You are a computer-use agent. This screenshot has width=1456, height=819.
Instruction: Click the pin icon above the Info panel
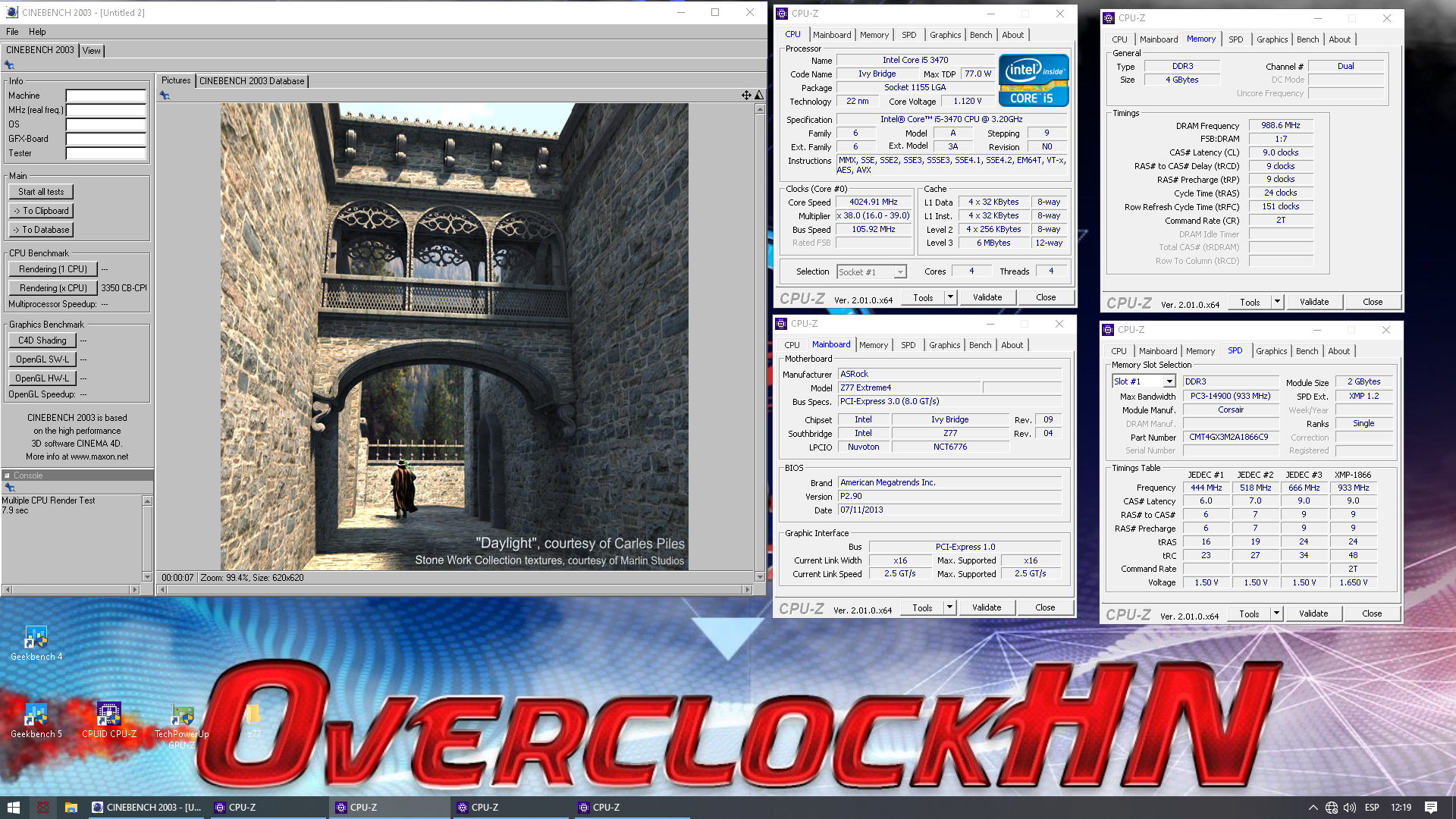tap(9, 65)
